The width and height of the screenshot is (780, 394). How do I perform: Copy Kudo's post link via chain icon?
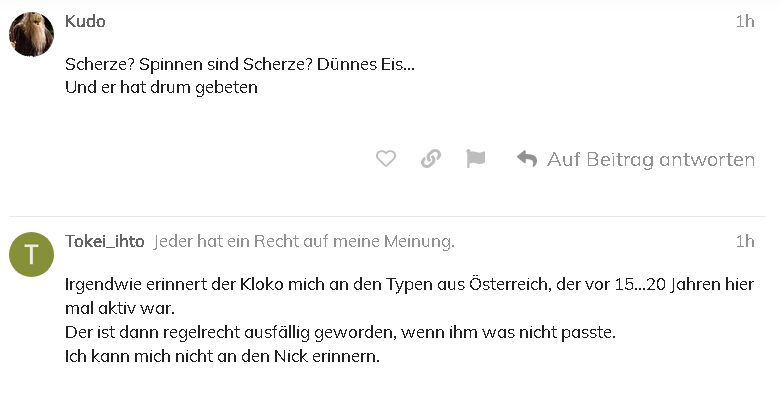pyautogui.click(x=431, y=159)
